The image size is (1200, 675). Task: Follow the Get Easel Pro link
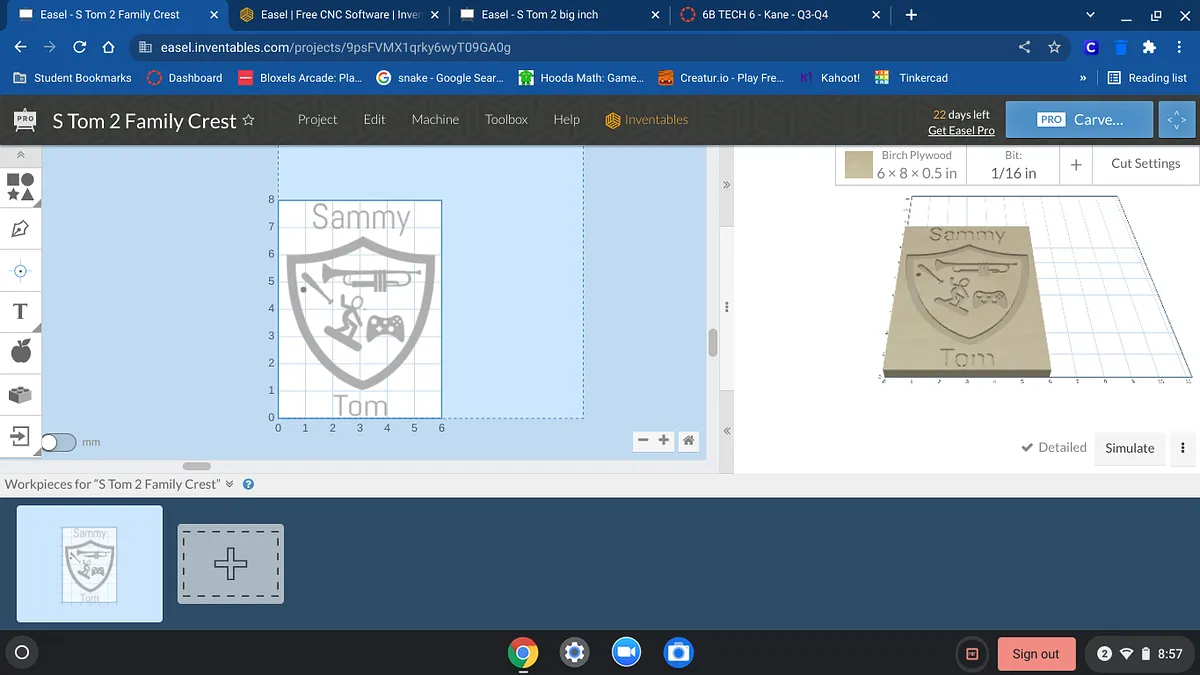tap(960, 131)
